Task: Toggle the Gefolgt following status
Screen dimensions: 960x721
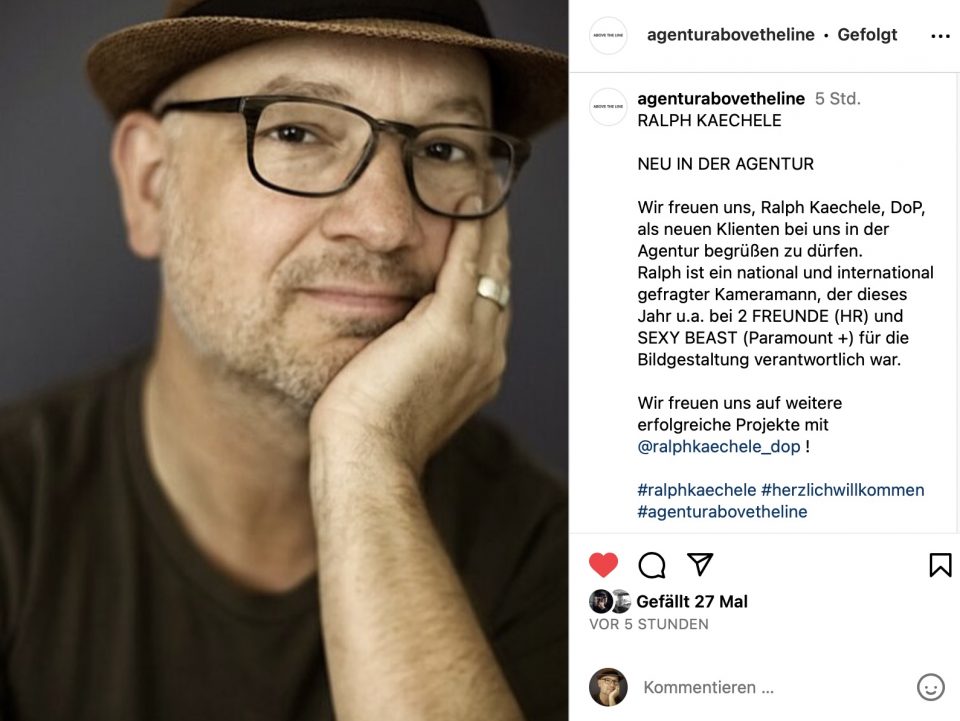Action: [x=867, y=35]
